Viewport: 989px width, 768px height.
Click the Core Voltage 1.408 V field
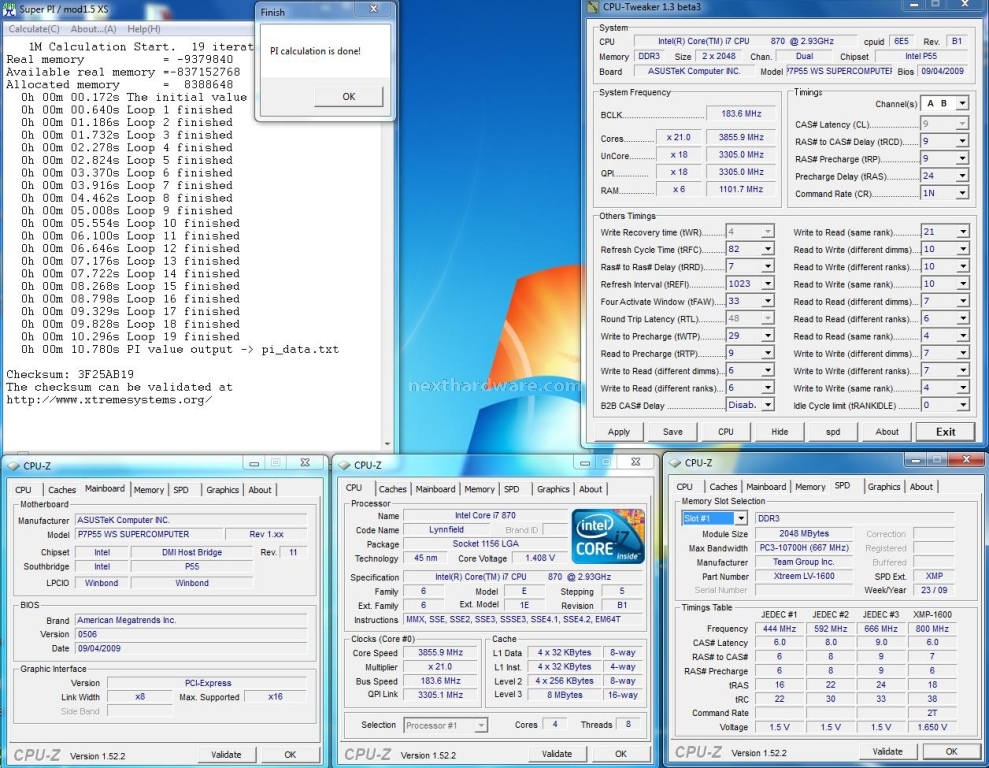tap(541, 558)
